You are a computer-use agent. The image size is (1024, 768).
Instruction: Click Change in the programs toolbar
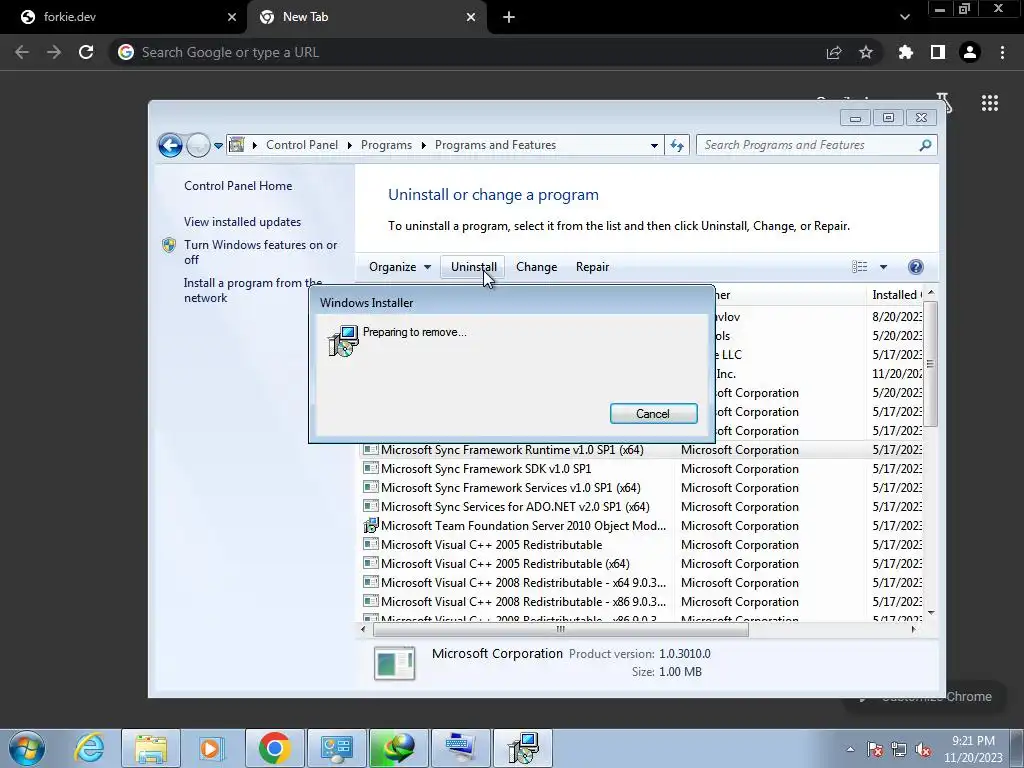click(536, 266)
